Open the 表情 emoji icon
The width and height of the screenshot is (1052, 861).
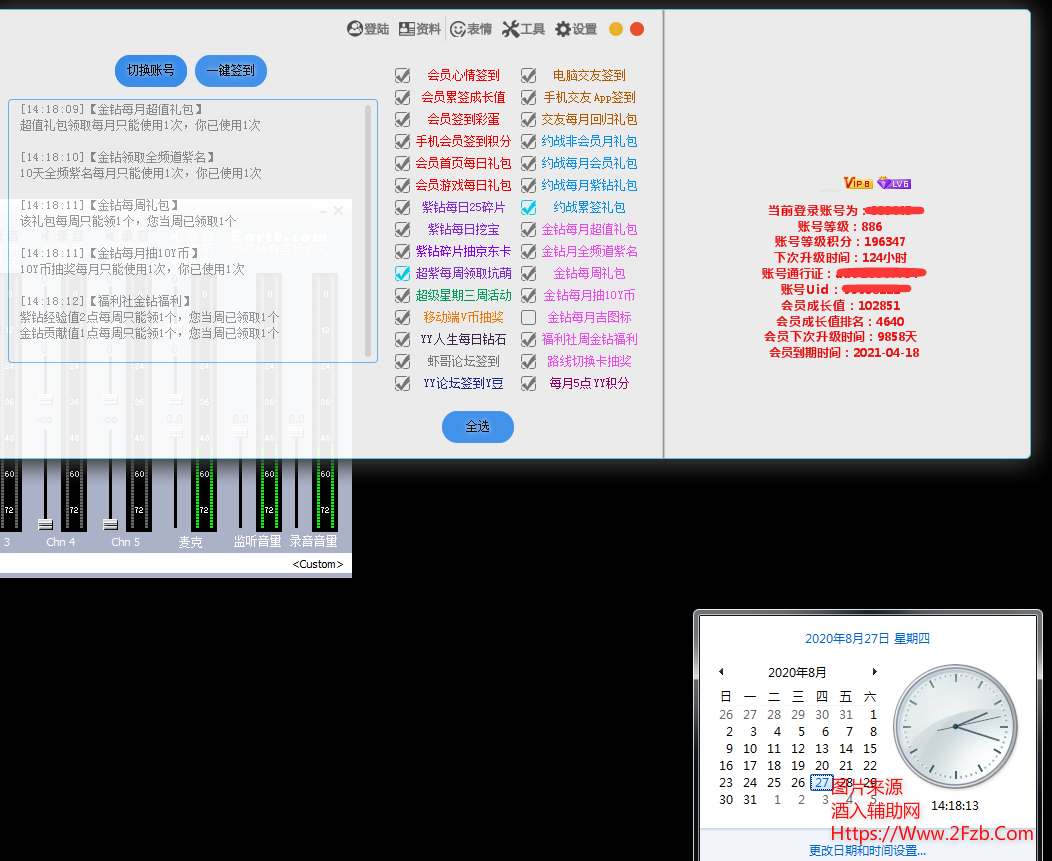click(458, 29)
